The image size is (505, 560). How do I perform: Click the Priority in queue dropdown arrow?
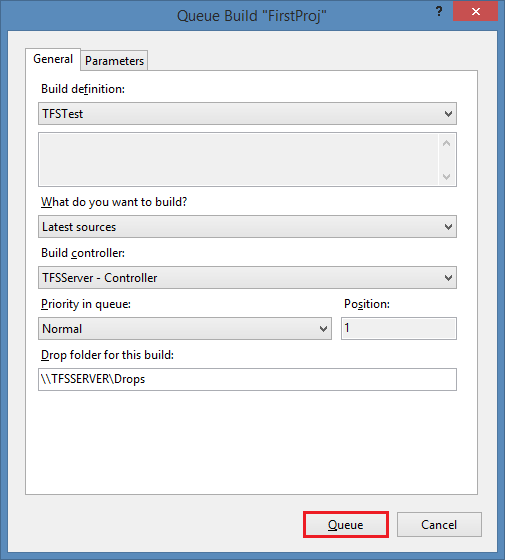(x=323, y=329)
